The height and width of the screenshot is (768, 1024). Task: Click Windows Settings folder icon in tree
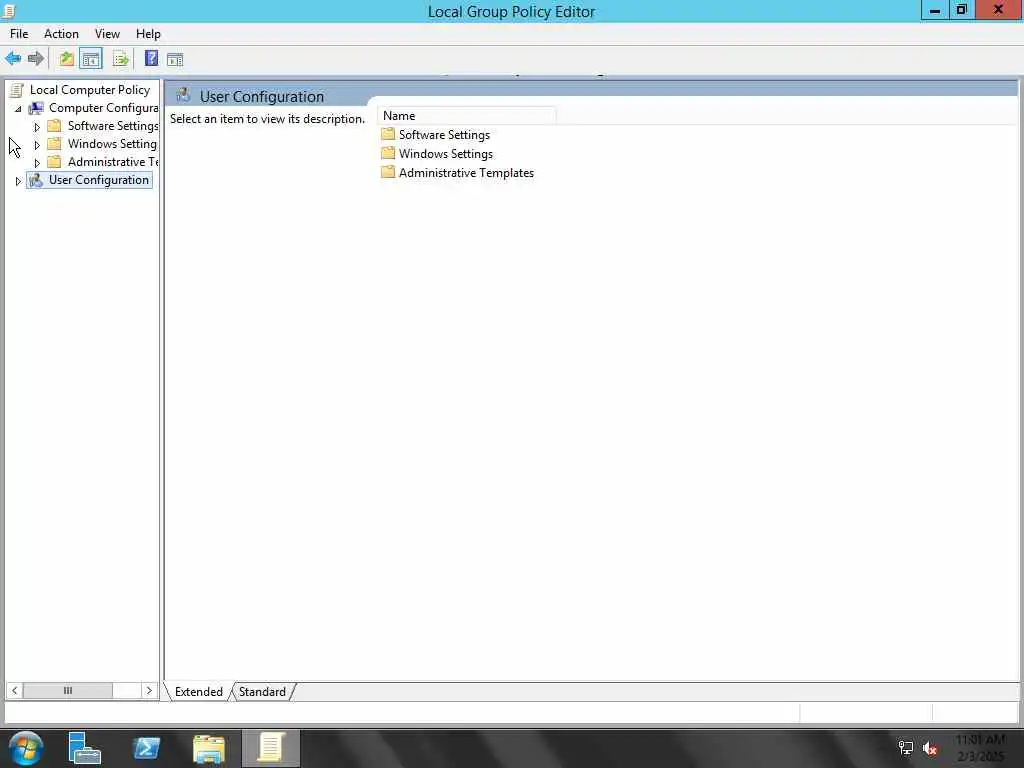tap(55, 144)
